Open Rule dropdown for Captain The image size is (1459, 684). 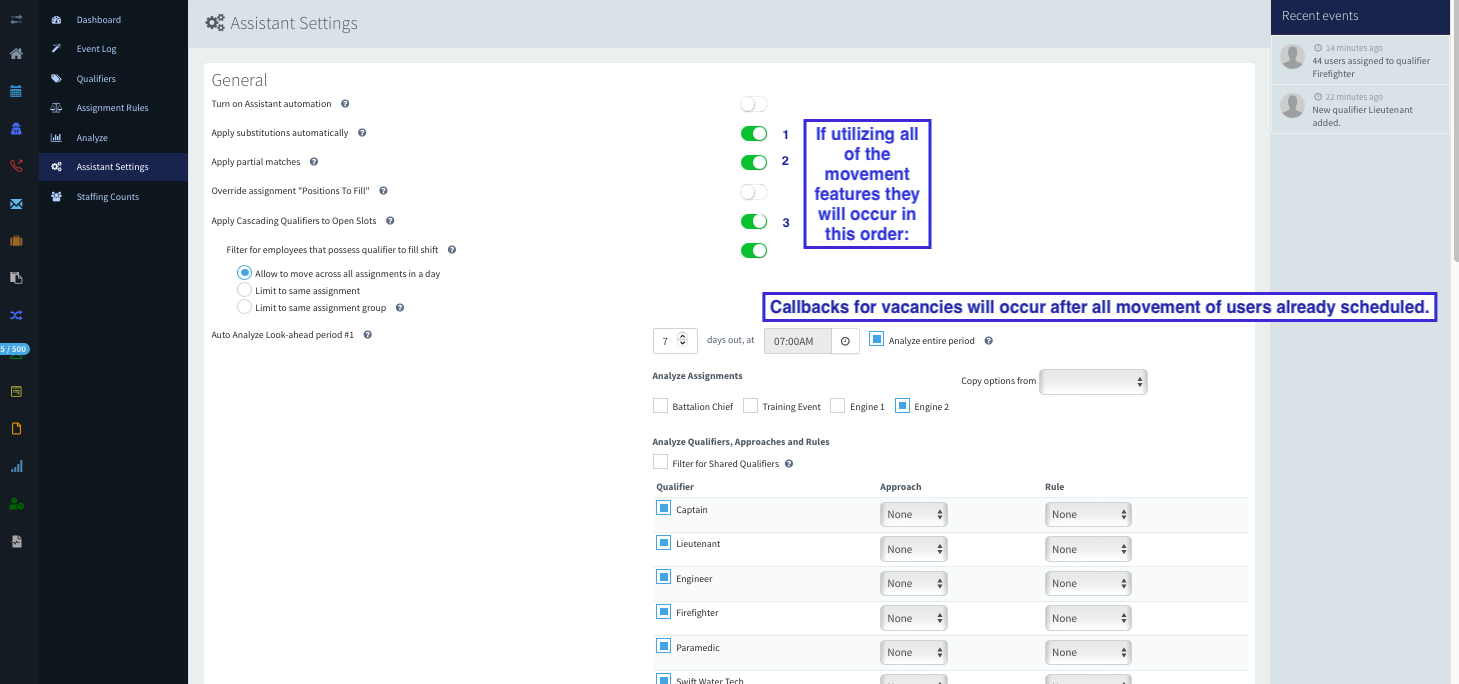1088,514
